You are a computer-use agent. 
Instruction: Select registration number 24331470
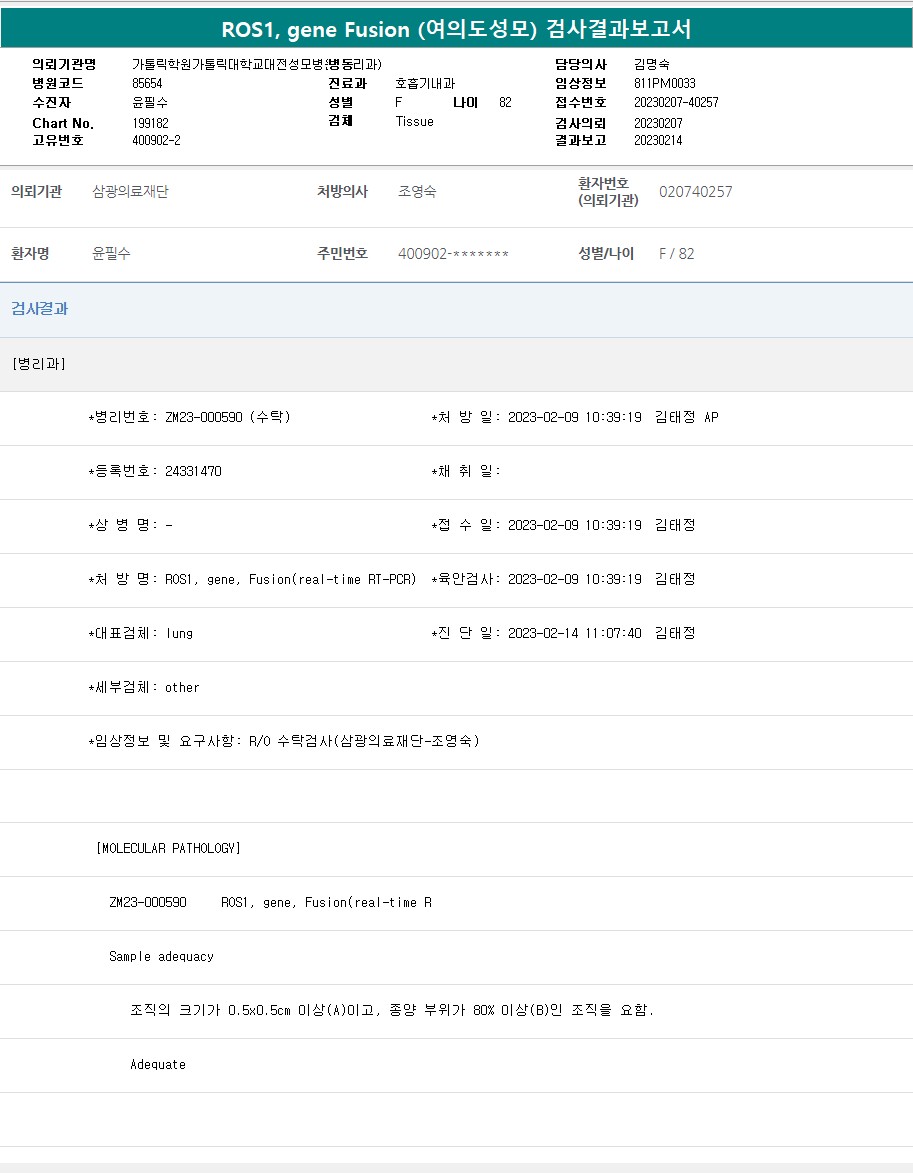[x=193, y=471]
